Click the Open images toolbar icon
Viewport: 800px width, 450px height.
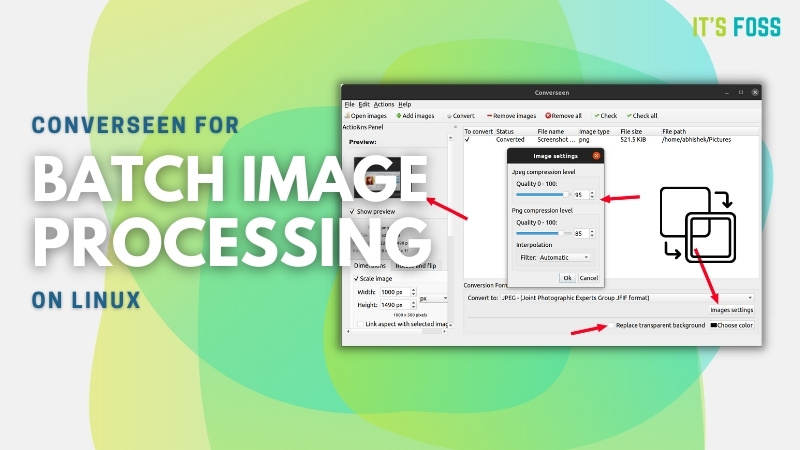point(347,116)
